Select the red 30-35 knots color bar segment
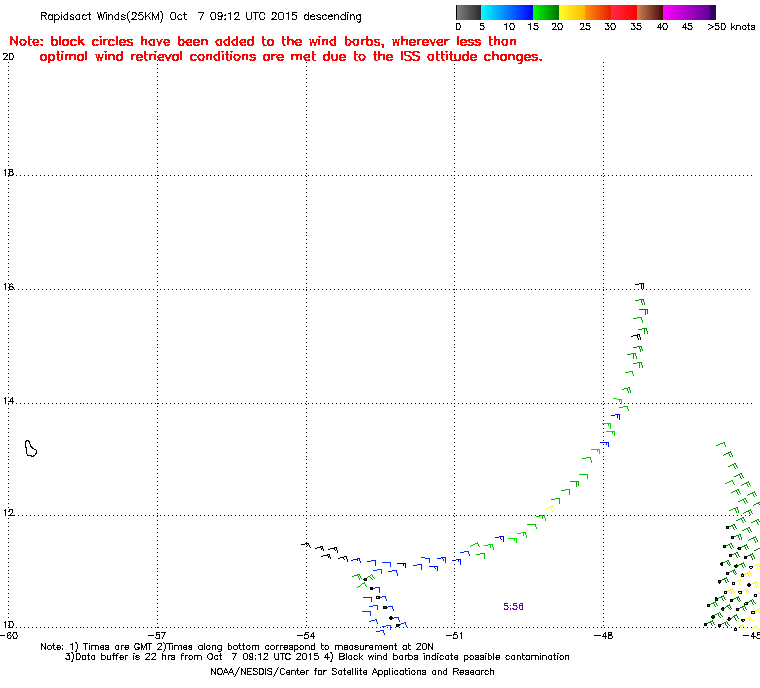Image resolution: width=760 pixels, height=688 pixels. tap(624, 12)
